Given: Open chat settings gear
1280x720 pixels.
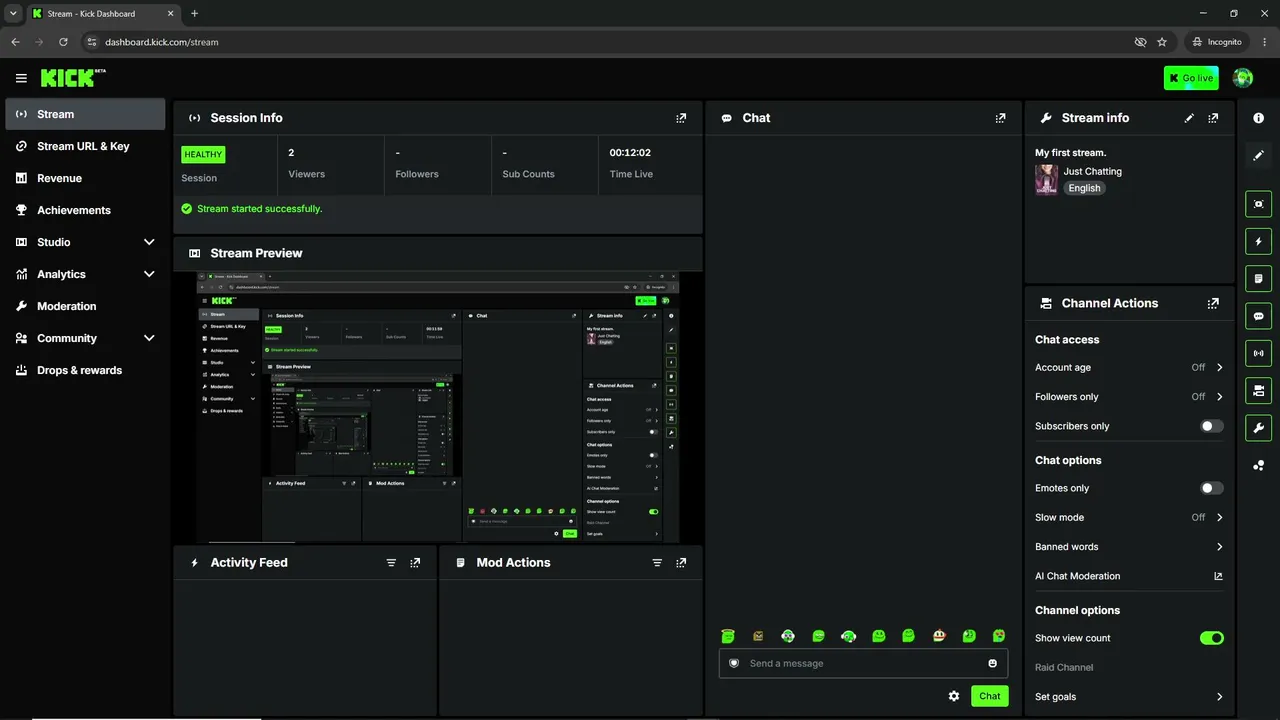Looking at the screenshot, I should coord(954,696).
